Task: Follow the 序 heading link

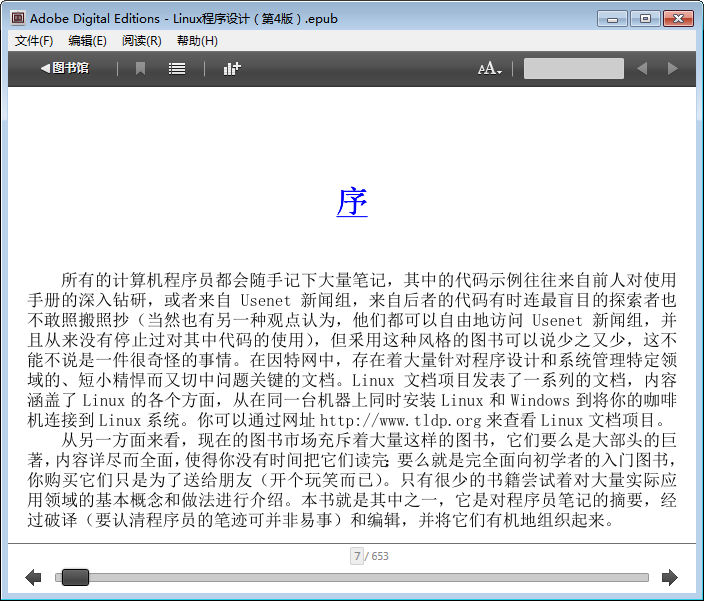Action: click(352, 202)
